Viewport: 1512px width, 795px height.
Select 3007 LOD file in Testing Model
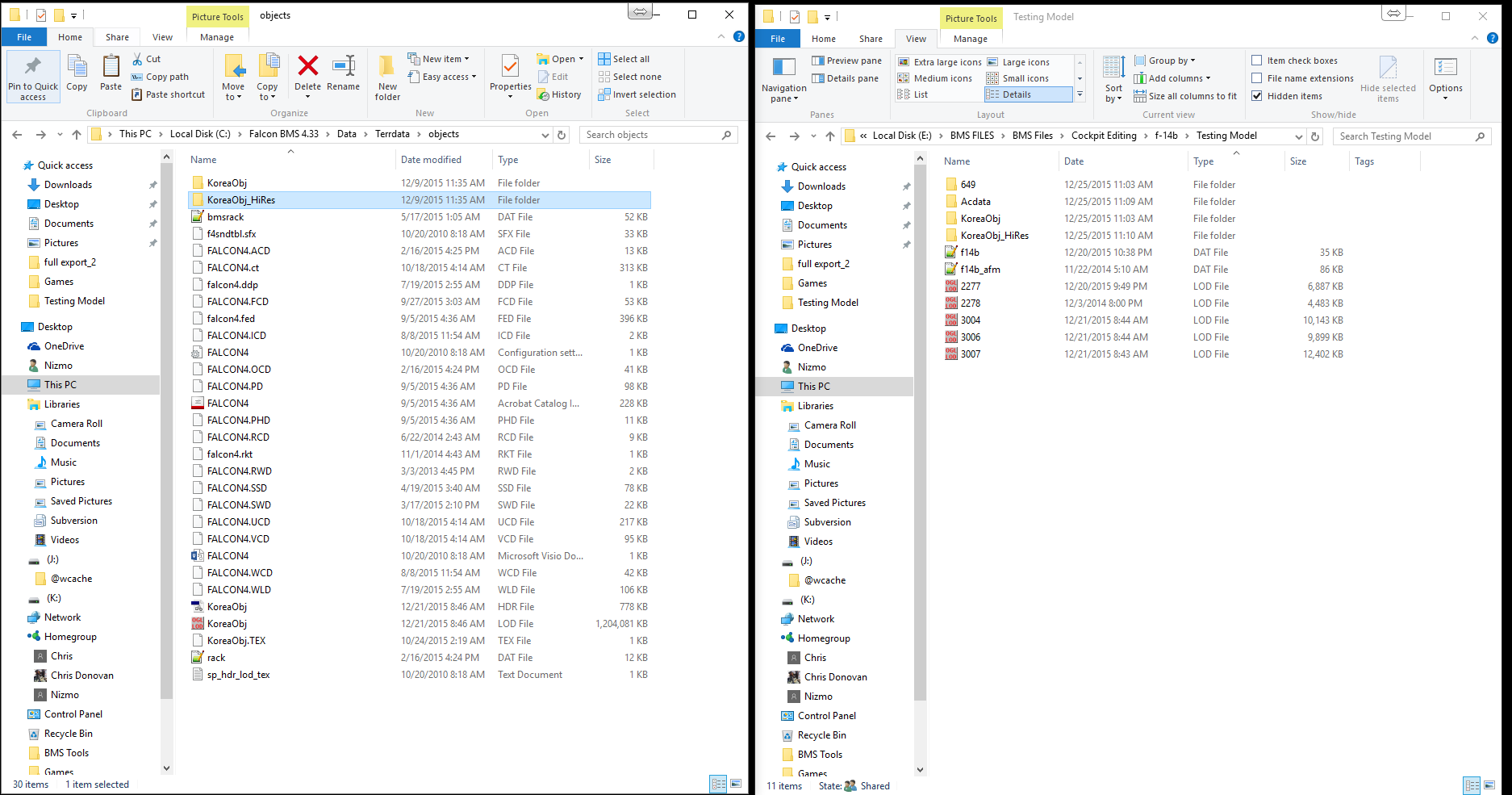coord(1146,354)
